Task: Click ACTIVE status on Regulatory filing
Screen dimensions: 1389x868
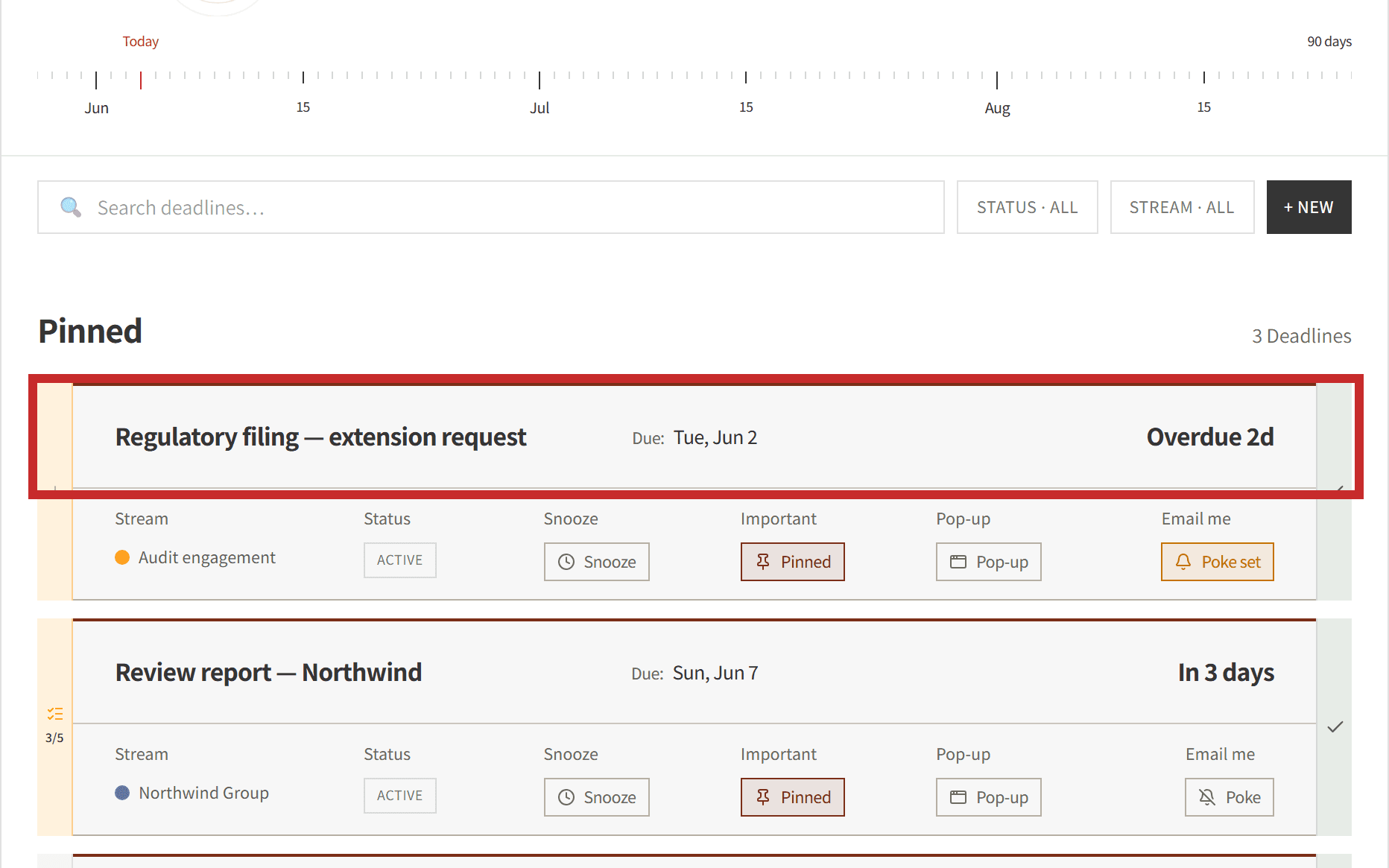Action: [x=399, y=560]
